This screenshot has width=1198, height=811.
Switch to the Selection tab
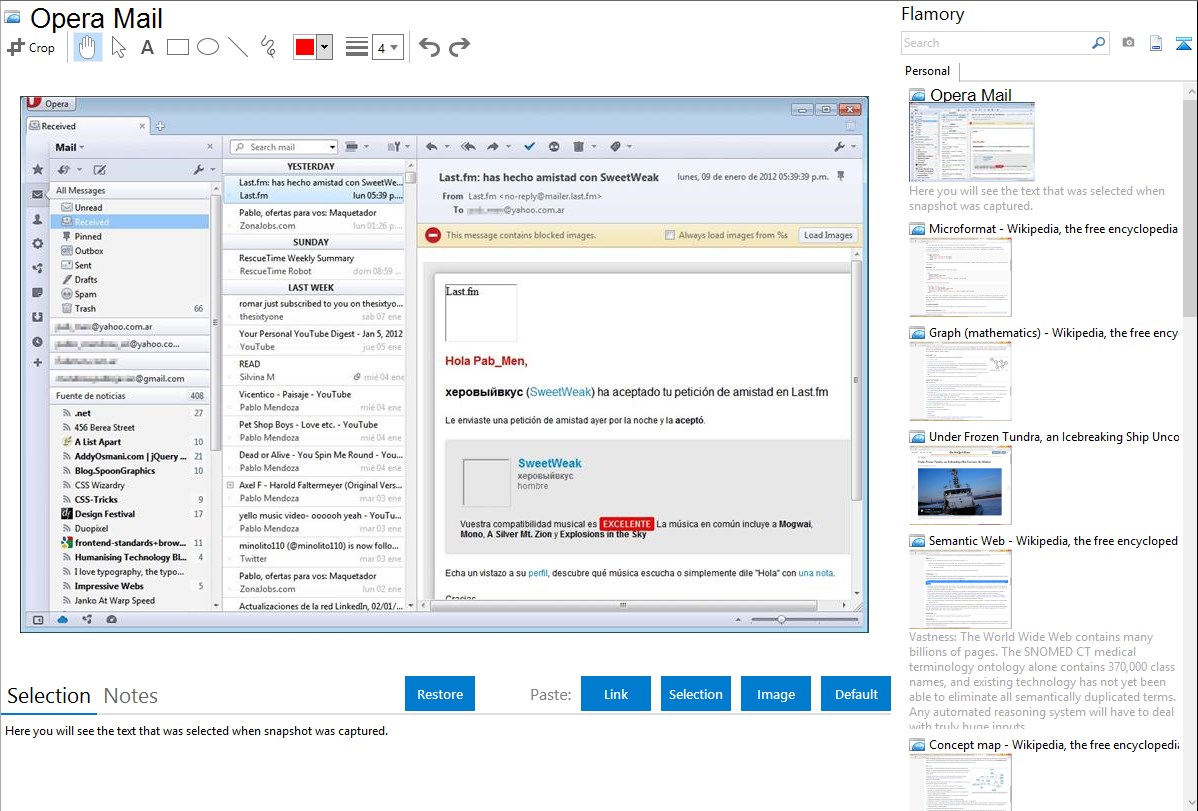[49, 696]
